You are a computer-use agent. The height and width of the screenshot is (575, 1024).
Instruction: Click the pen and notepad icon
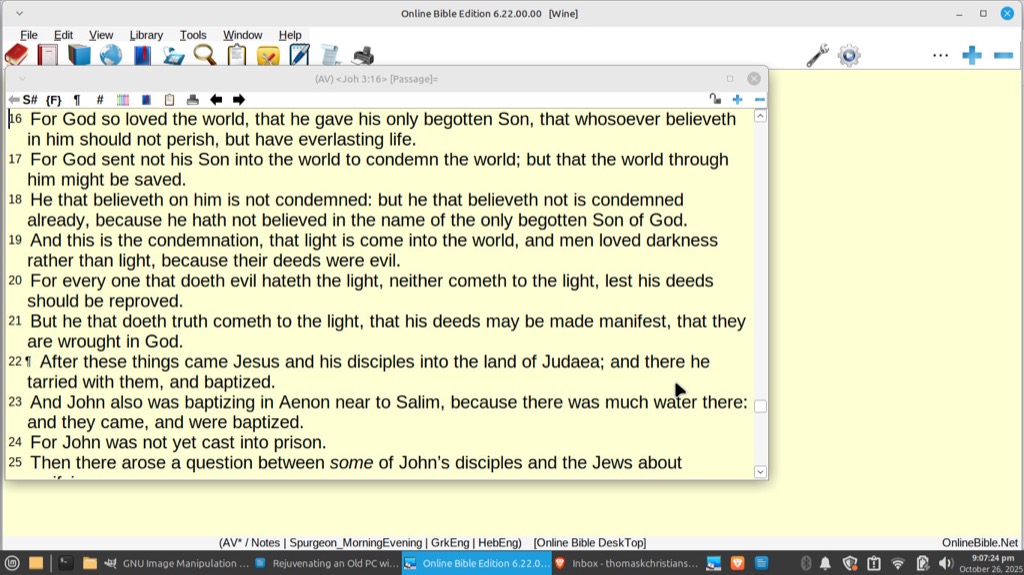click(x=299, y=55)
